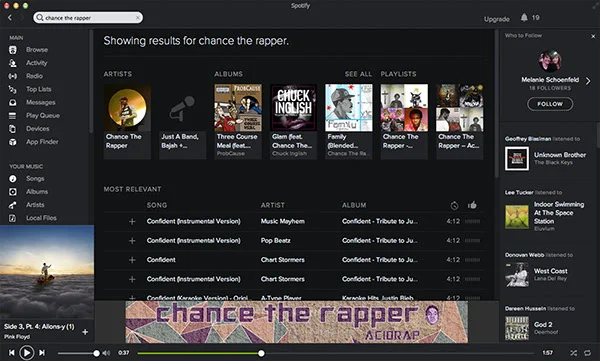The image size is (600, 361).
Task: Click the volume slider knob
Action: tap(96, 353)
